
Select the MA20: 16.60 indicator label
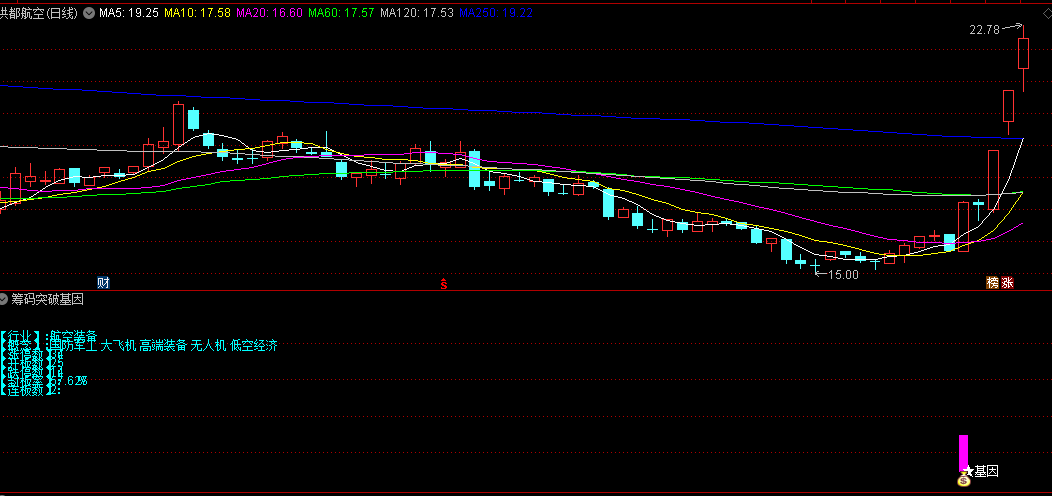point(269,12)
